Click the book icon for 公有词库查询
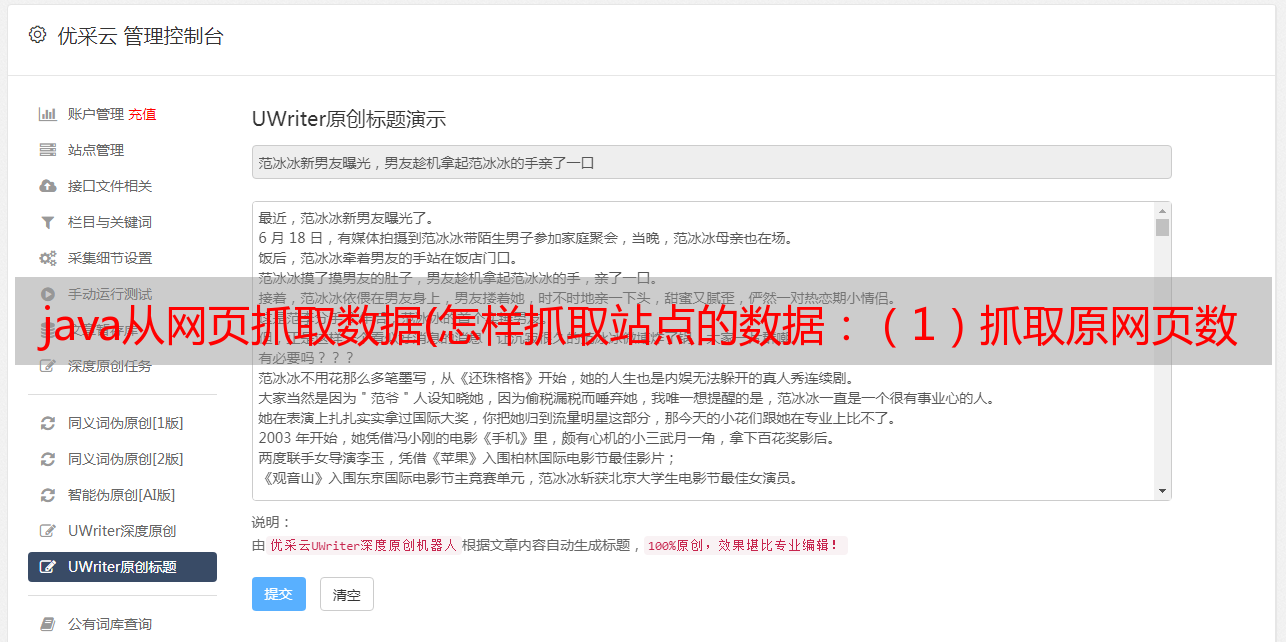The image size is (1286, 642). tap(47, 624)
